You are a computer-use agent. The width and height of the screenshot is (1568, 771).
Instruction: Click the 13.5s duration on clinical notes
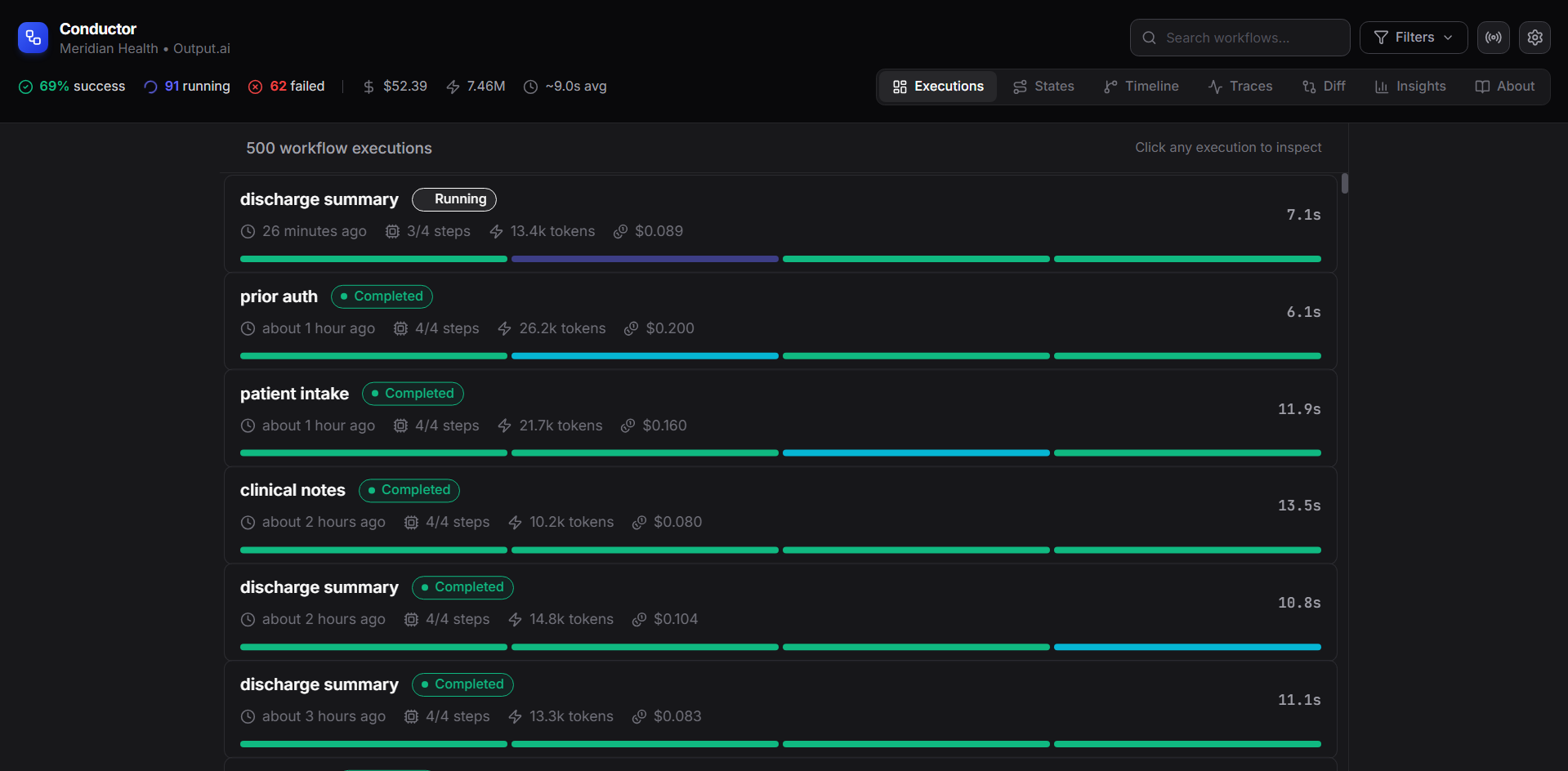(x=1299, y=506)
